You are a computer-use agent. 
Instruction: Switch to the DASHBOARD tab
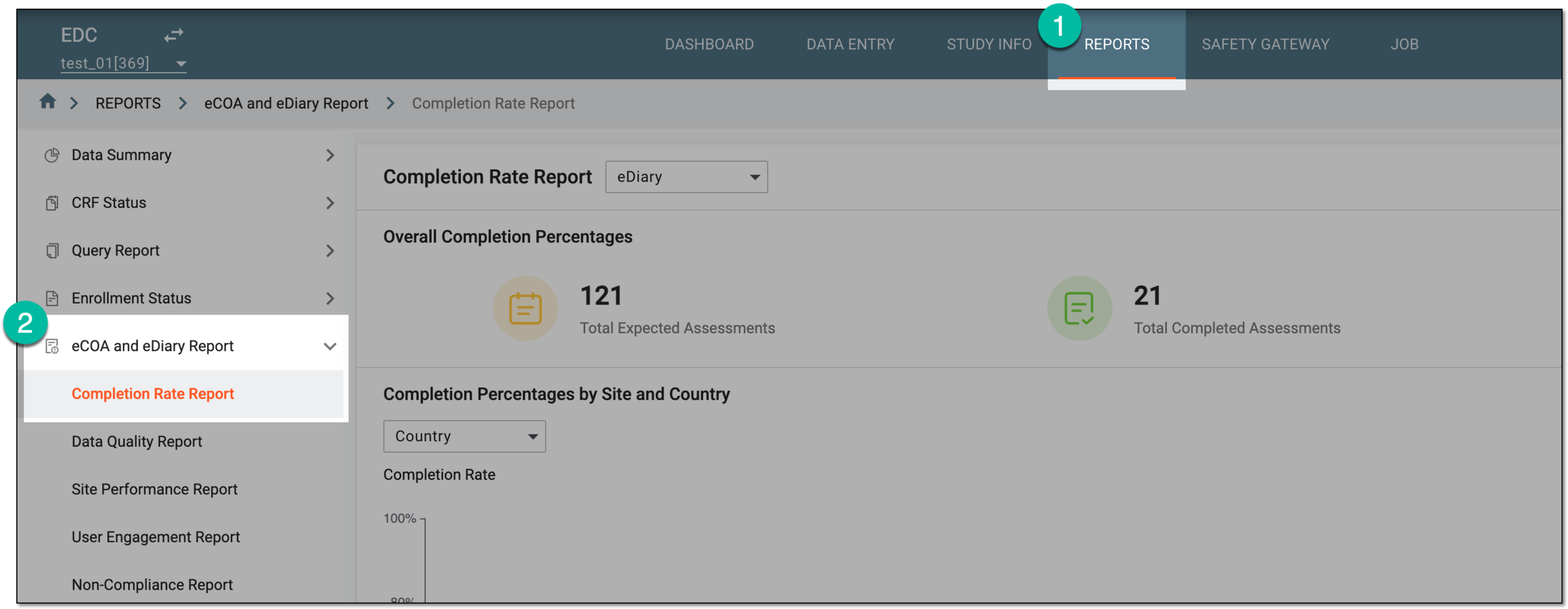tap(709, 45)
